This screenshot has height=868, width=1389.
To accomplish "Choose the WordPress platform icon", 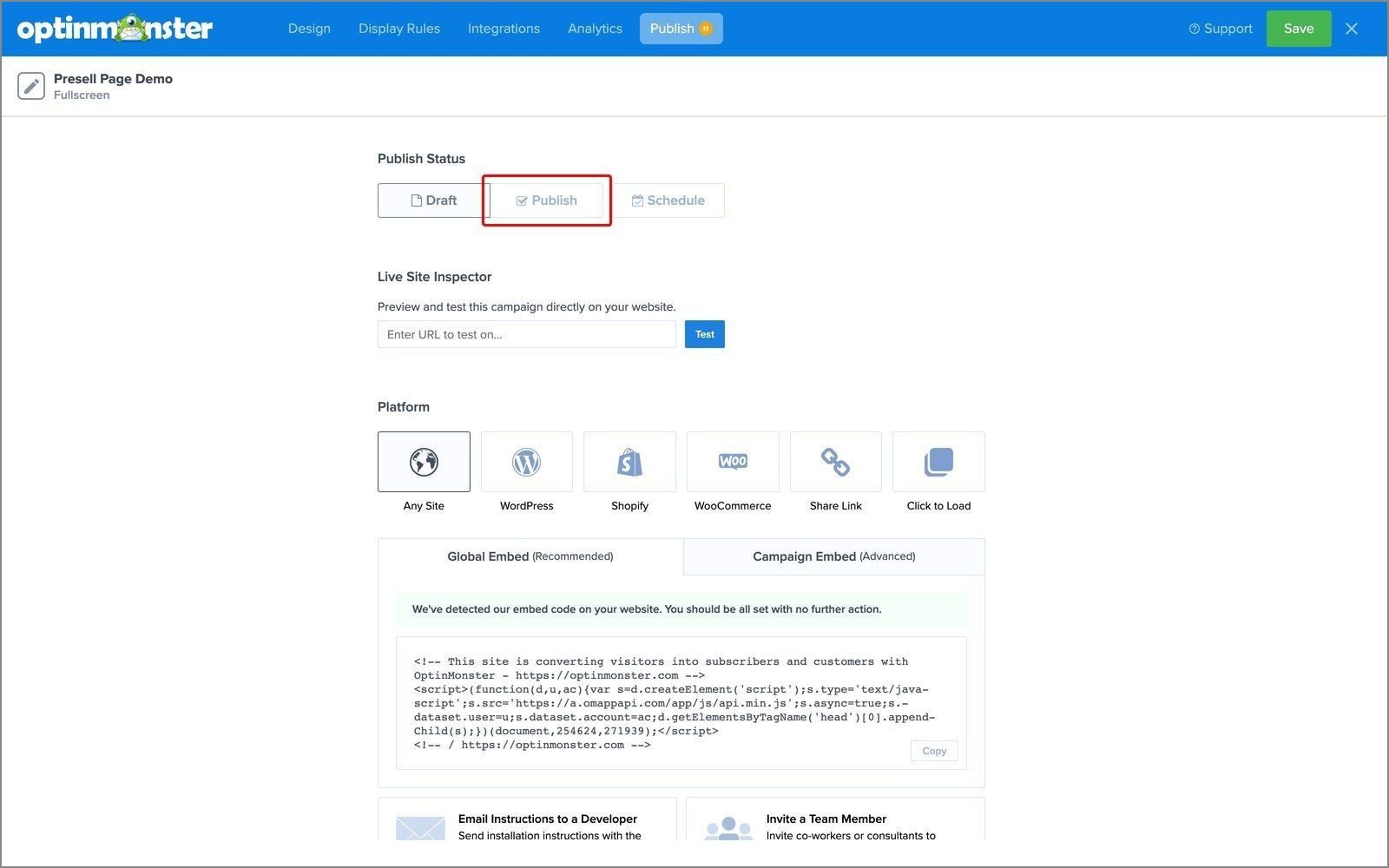I will [x=527, y=462].
